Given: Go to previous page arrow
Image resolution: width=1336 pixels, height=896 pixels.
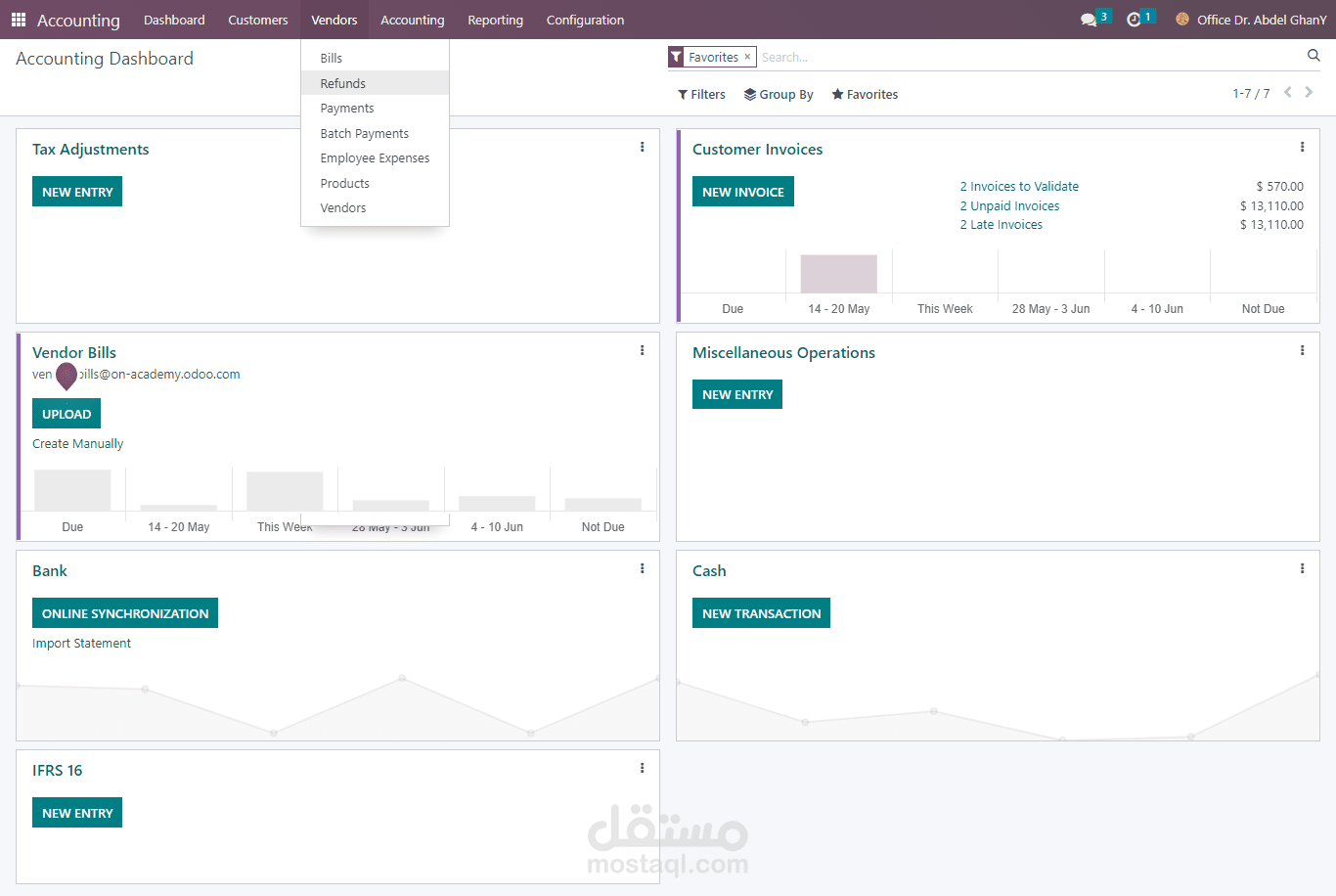Looking at the screenshot, I should click(x=1288, y=93).
